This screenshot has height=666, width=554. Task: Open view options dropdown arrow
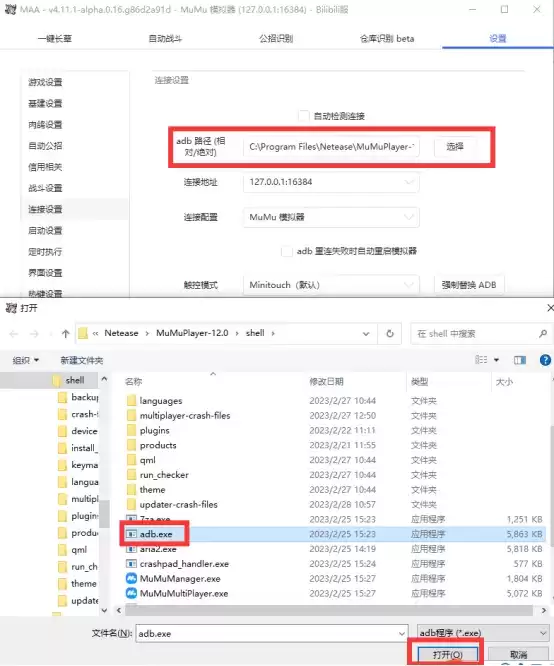[496, 360]
